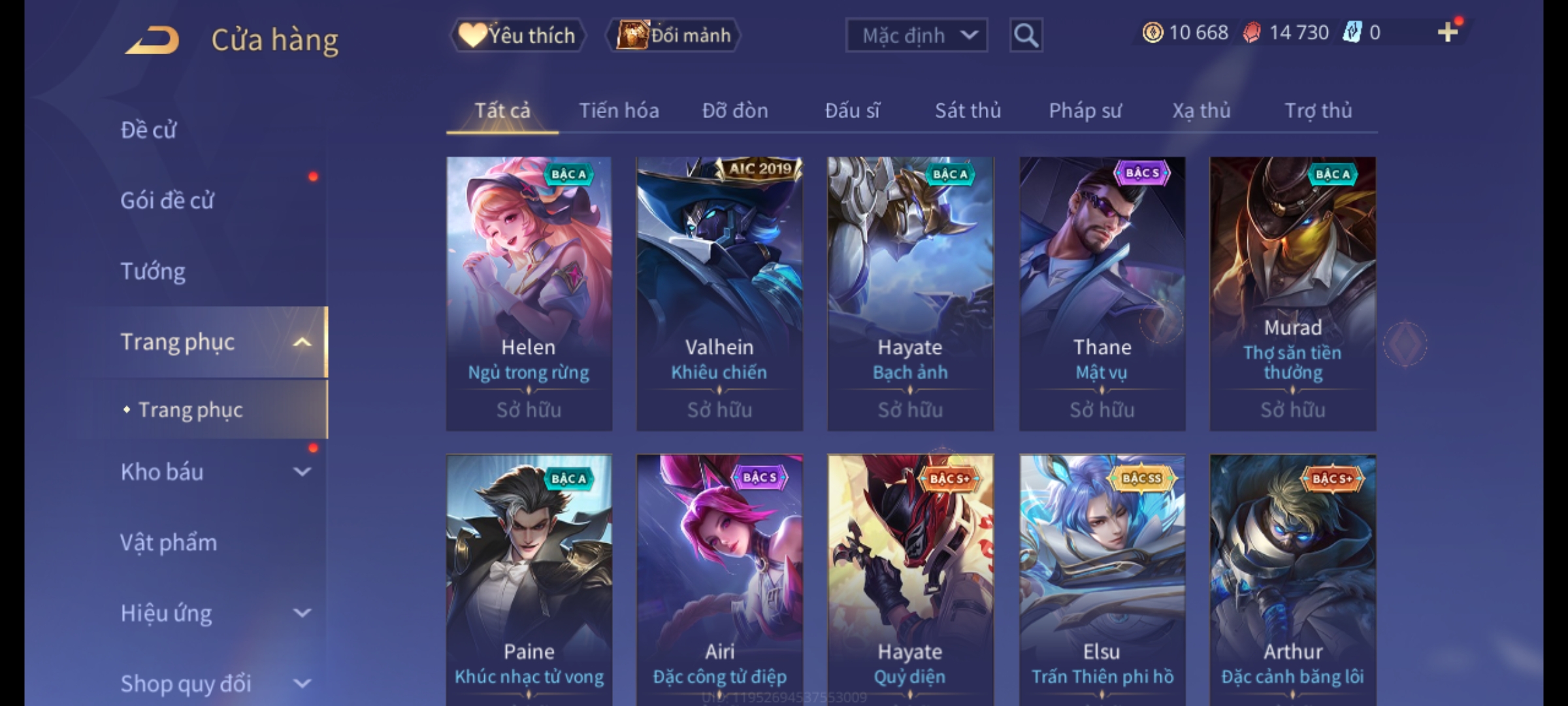Select the Tiến hóa tab
Screen dimensions: 1568x706
[x=619, y=110]
